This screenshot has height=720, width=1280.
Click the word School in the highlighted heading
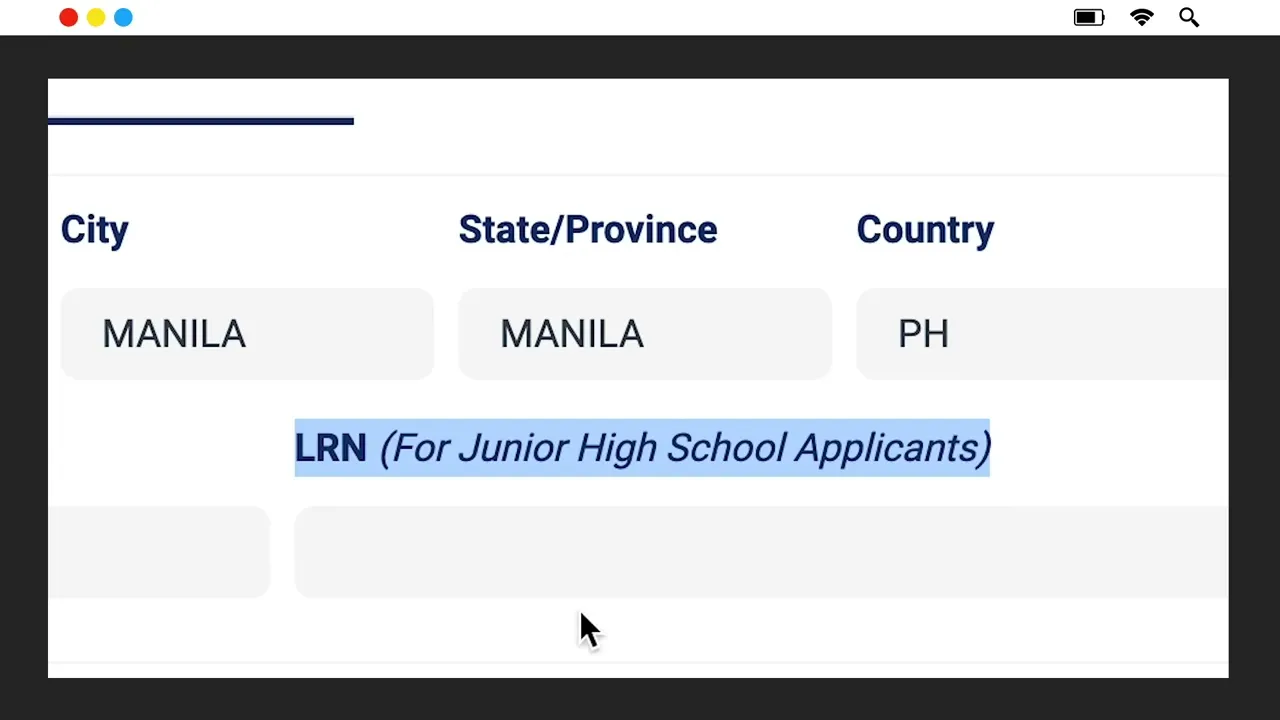coord(726,448)
